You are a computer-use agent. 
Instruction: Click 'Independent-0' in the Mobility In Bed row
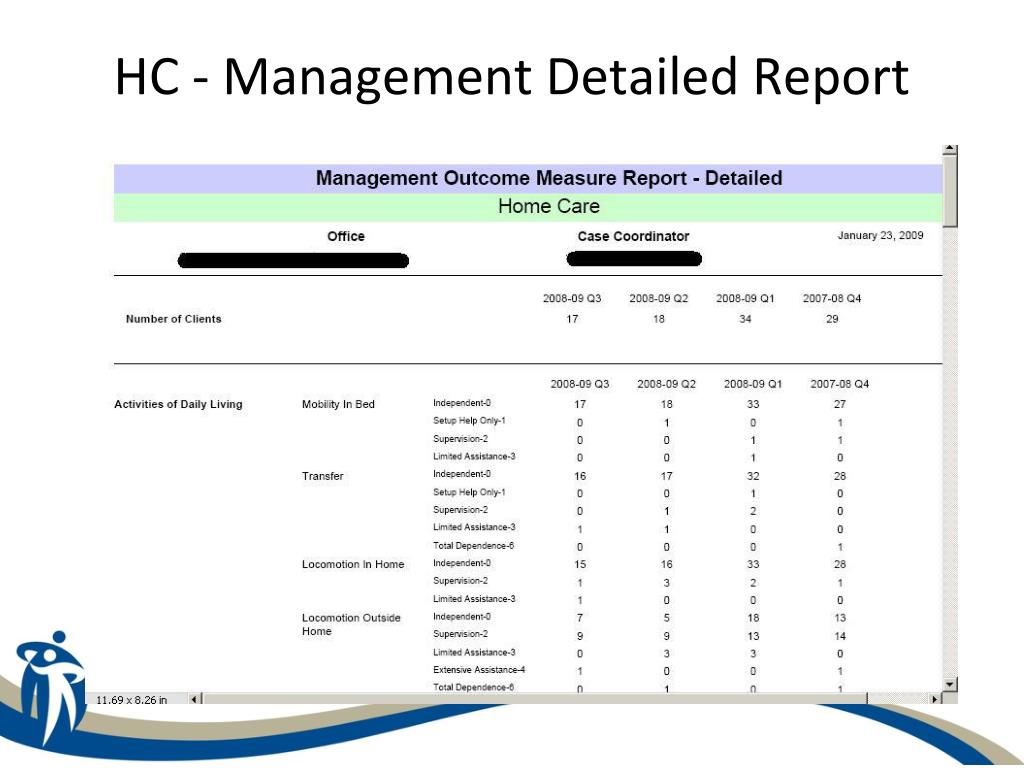point(462,403)
